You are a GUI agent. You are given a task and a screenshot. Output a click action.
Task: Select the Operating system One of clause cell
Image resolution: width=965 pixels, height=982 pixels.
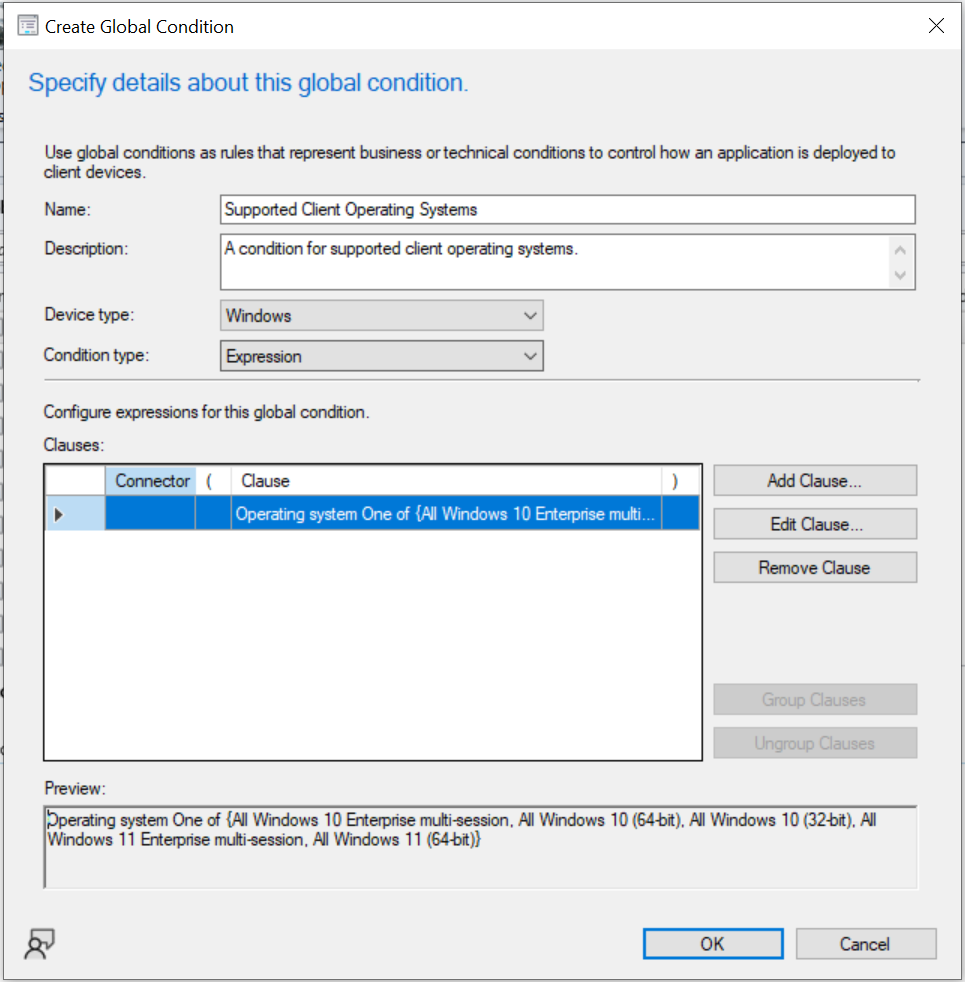tap(446, 514)
